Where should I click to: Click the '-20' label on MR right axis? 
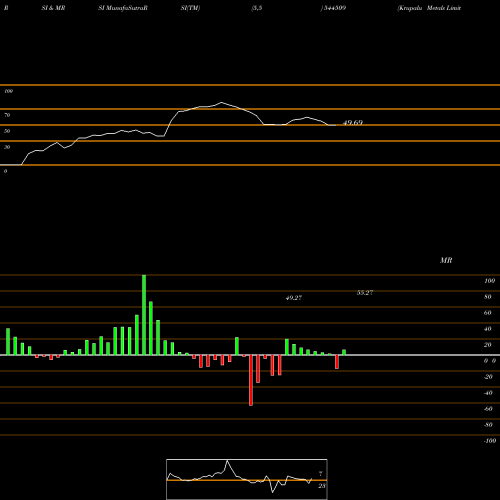(x=488, y=377)
